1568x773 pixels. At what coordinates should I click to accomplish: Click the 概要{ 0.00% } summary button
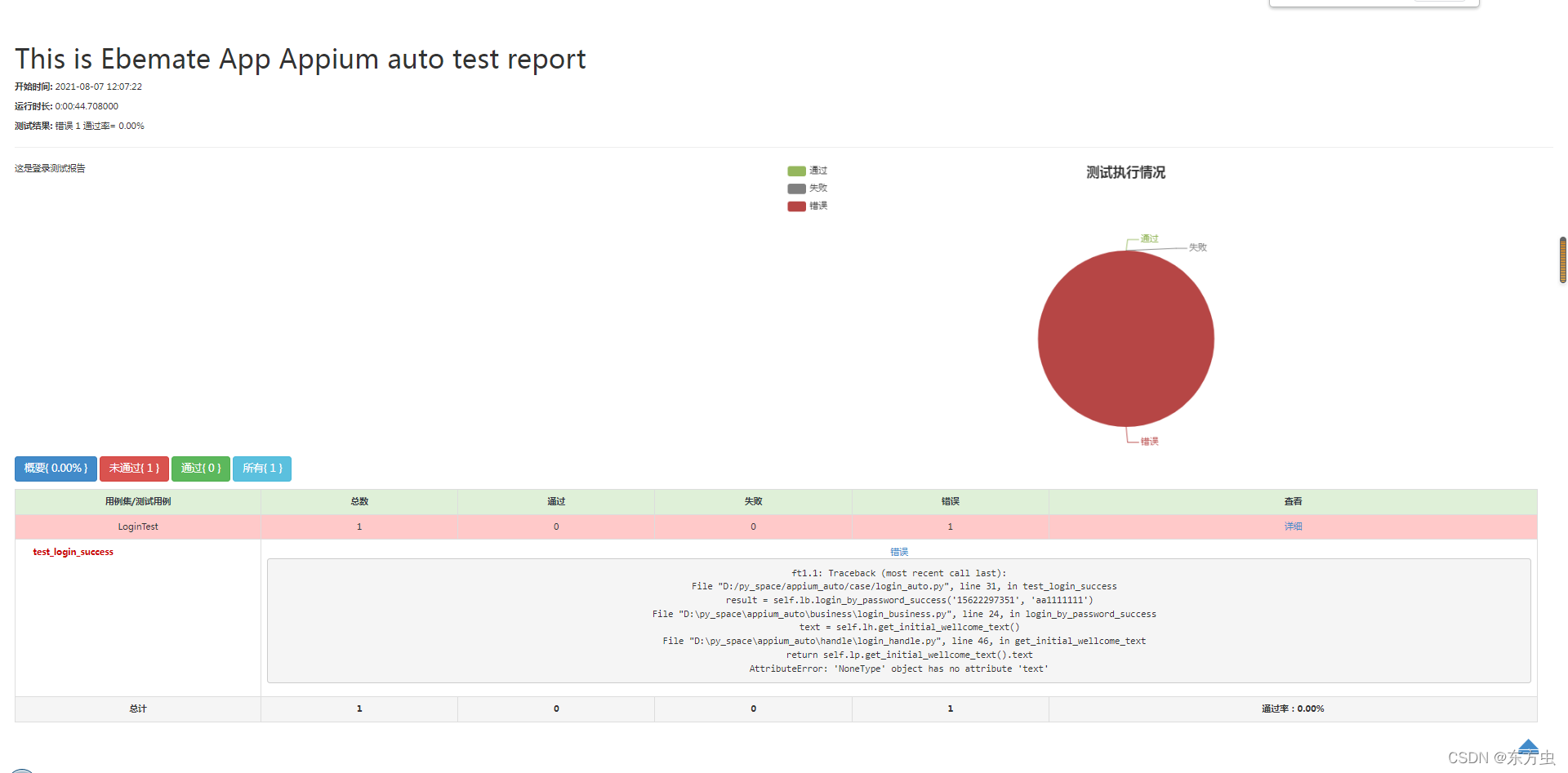click(56, 469)
